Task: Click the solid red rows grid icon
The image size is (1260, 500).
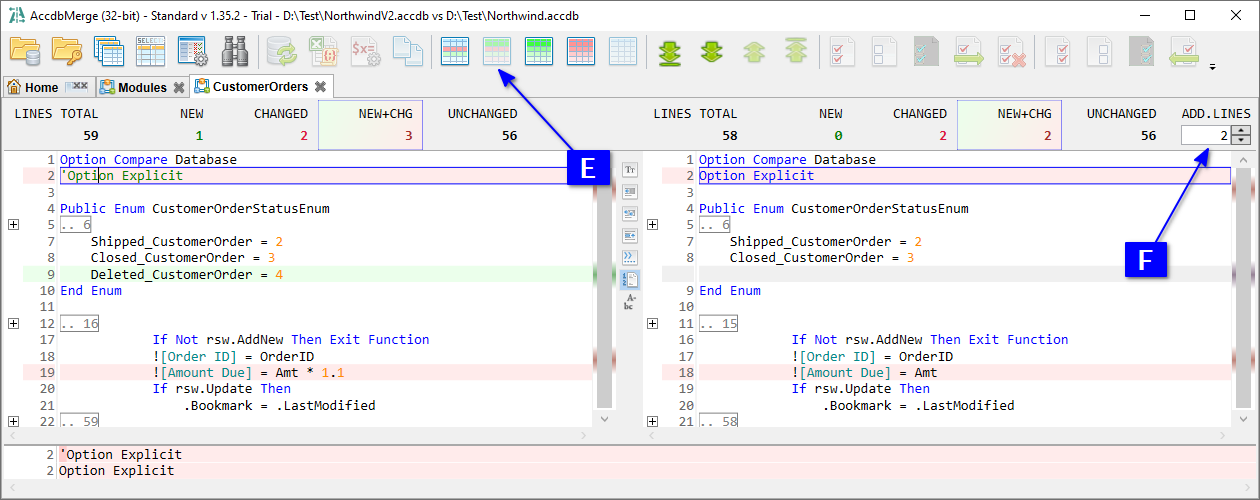Action: [x=581, y=51]
